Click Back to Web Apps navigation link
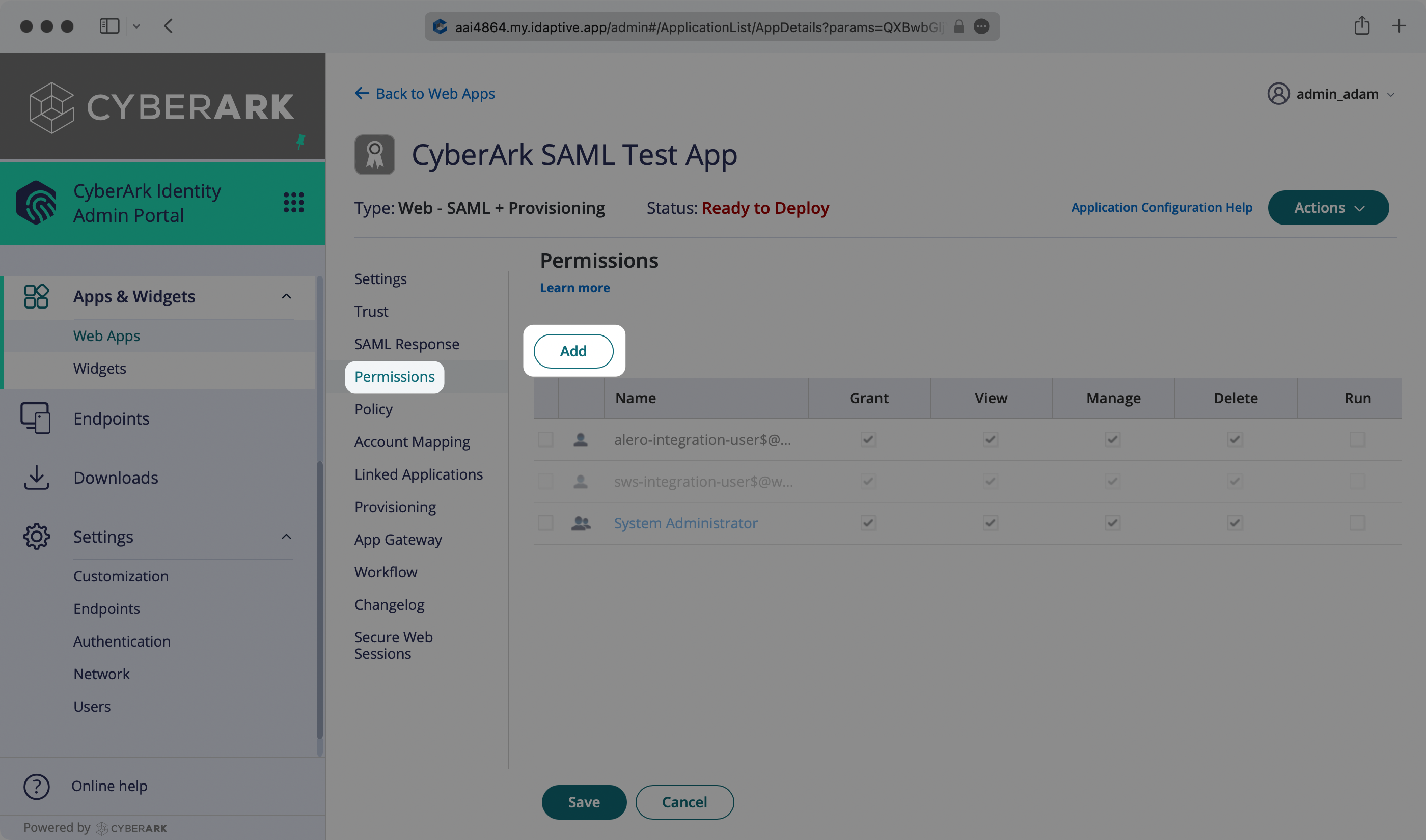This screenshot has width=1426, height=840. (424, 92)
